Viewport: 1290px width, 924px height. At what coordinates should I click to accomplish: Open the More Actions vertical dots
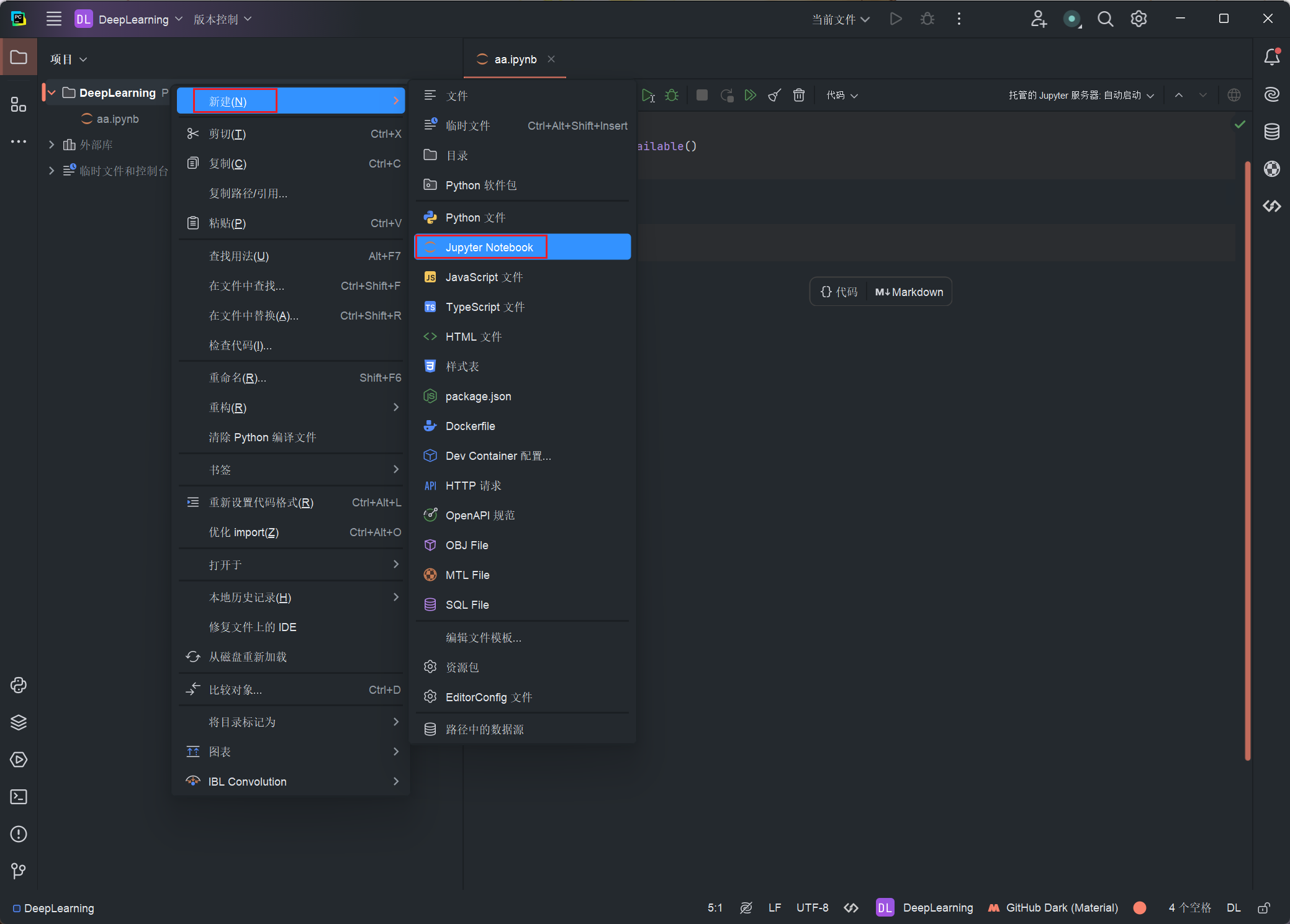point(959,19)
